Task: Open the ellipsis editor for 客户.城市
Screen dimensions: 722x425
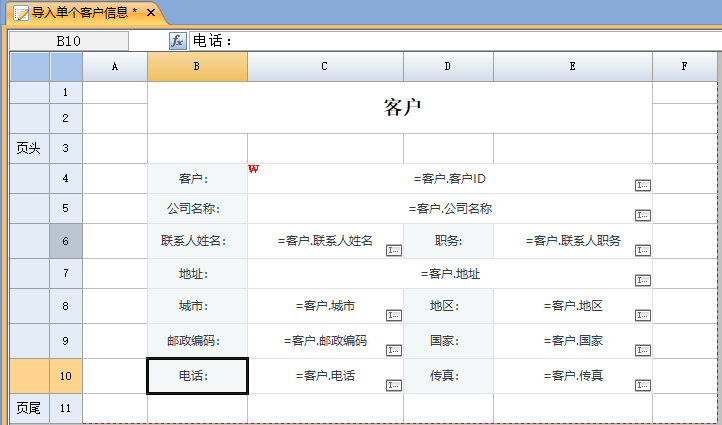Action: [x=394, y=315]
